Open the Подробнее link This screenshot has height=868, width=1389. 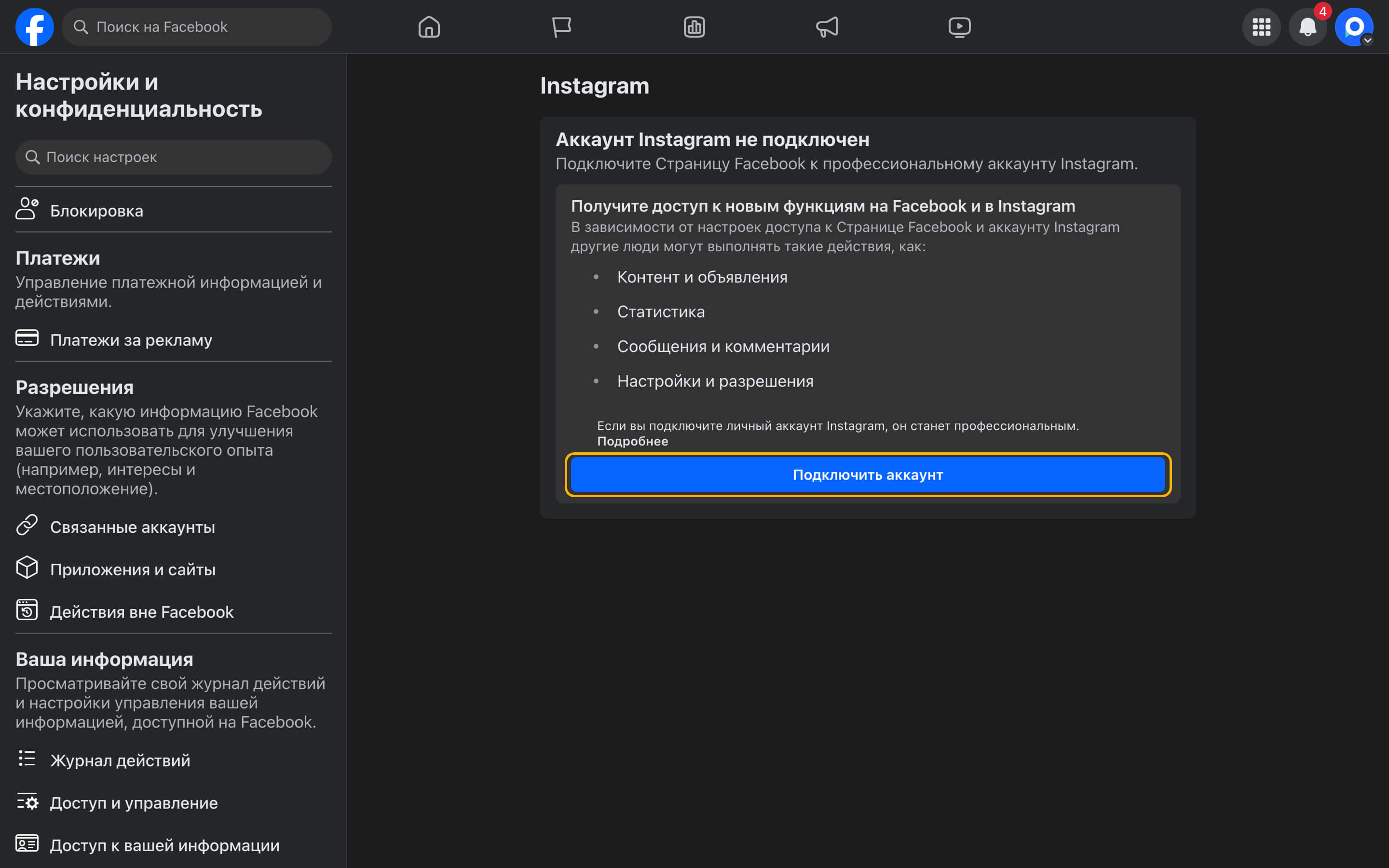(x=632, y=441)
